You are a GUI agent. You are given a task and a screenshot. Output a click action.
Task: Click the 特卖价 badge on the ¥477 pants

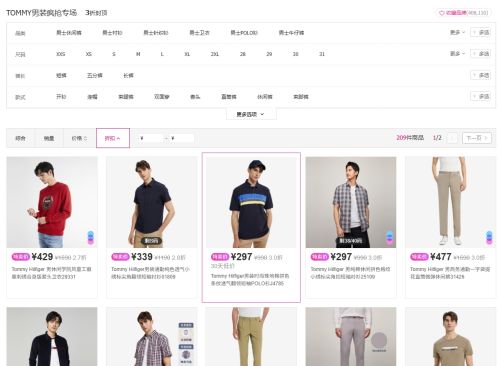pos(419,257)
